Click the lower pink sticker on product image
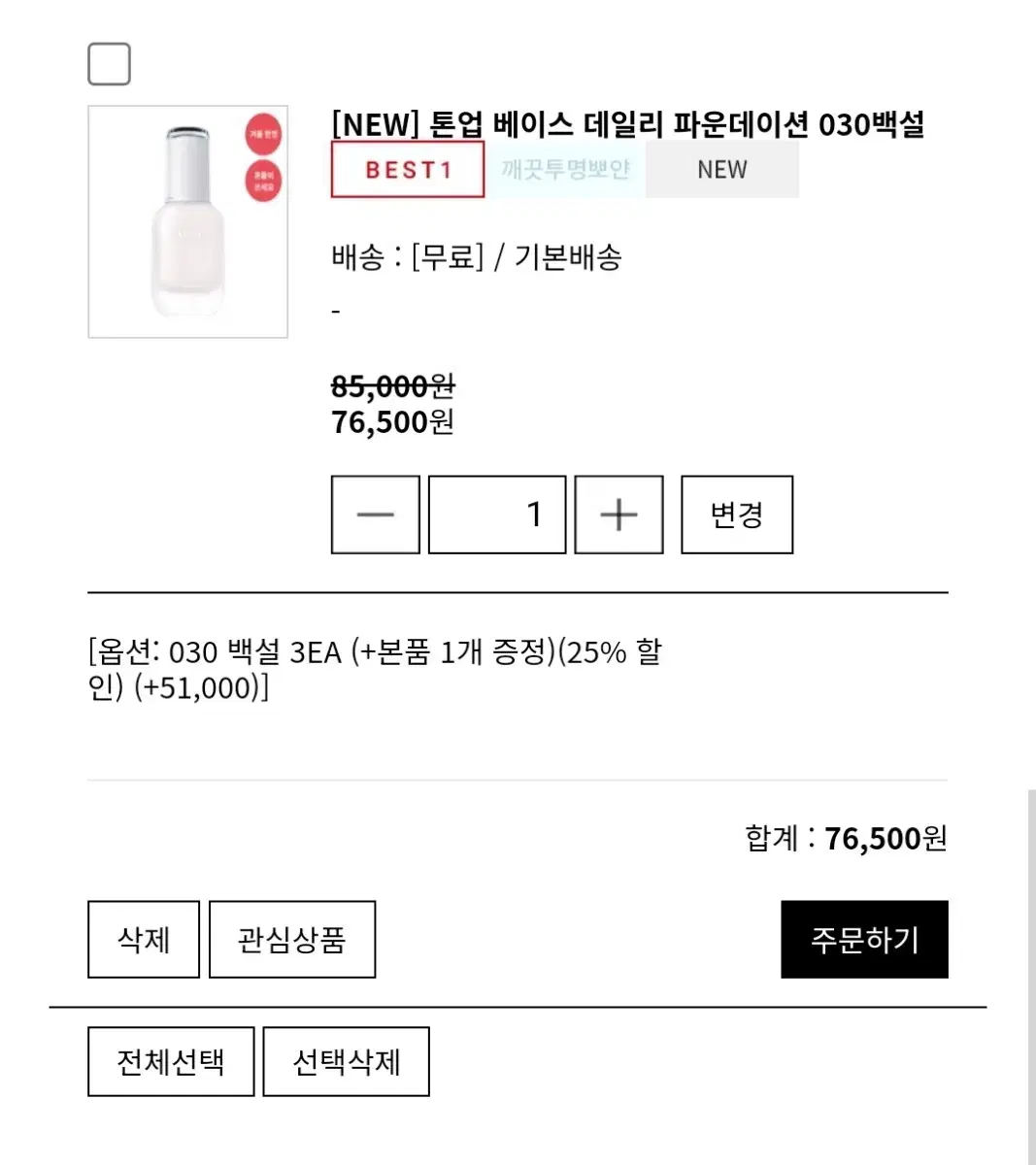The image size is (1036, 1165). (263, 182)
